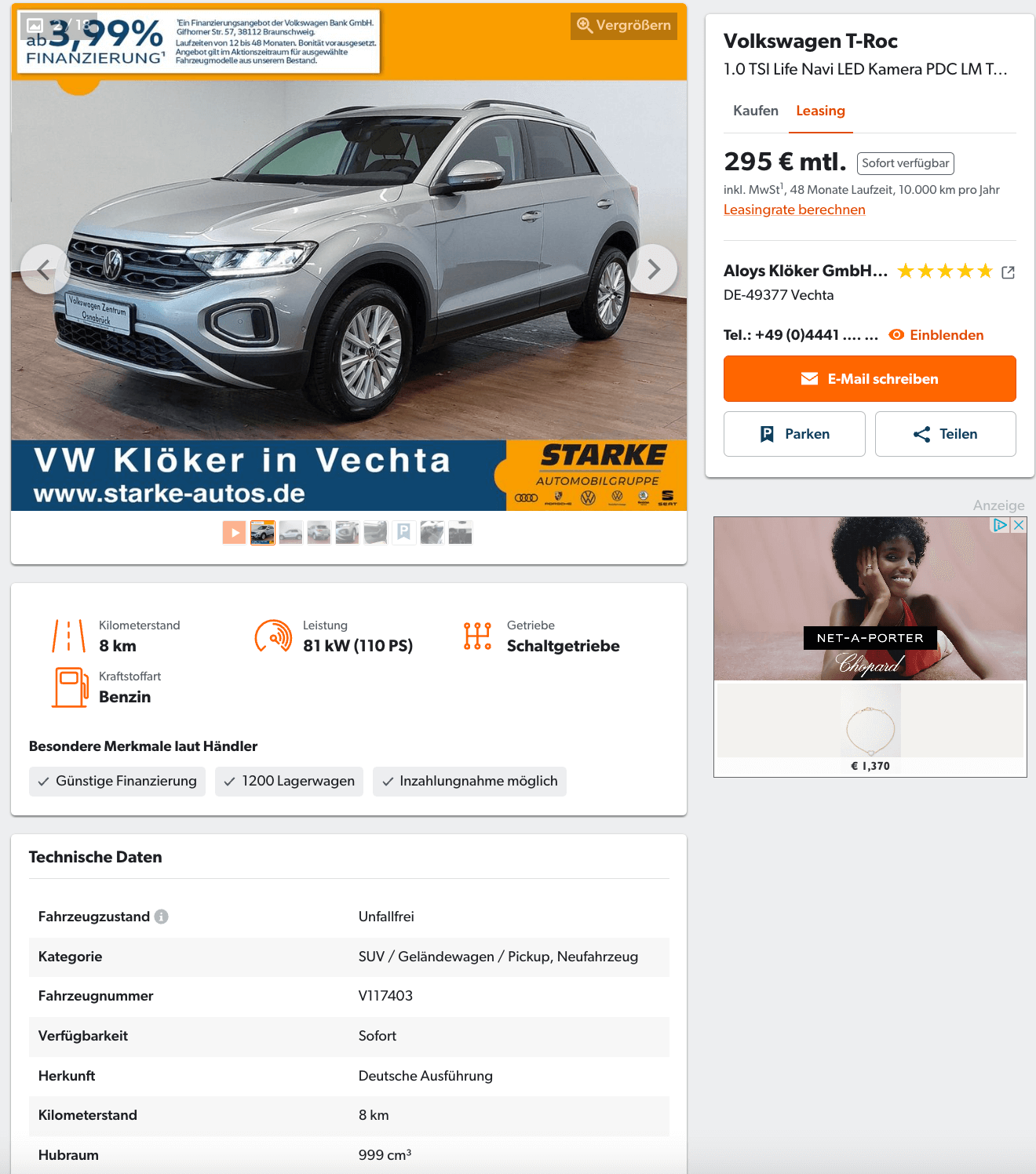Screen dimensions: 1036x1174
Task: Switch to the Kaufen tab
Action: tap(756, 111)
